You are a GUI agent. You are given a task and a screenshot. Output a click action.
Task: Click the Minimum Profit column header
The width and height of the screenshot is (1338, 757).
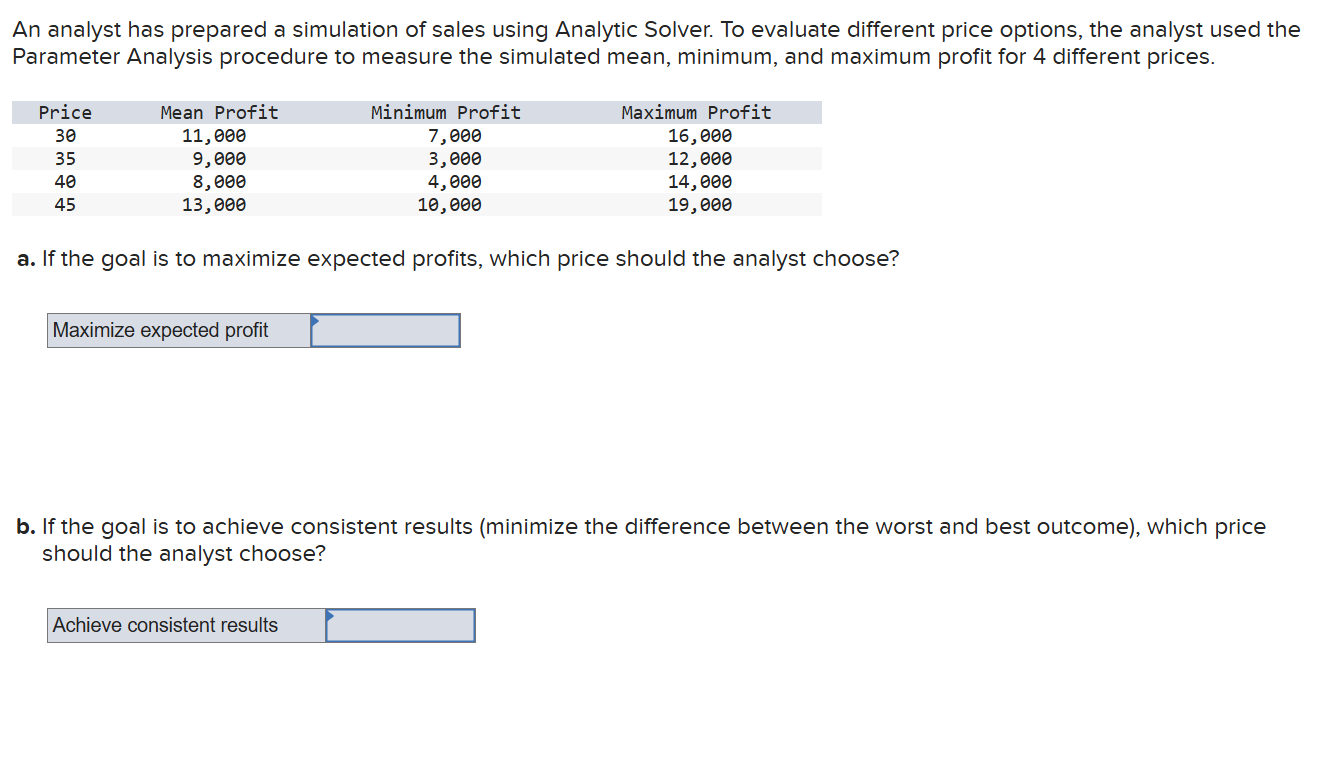click(x=446, y=112)
